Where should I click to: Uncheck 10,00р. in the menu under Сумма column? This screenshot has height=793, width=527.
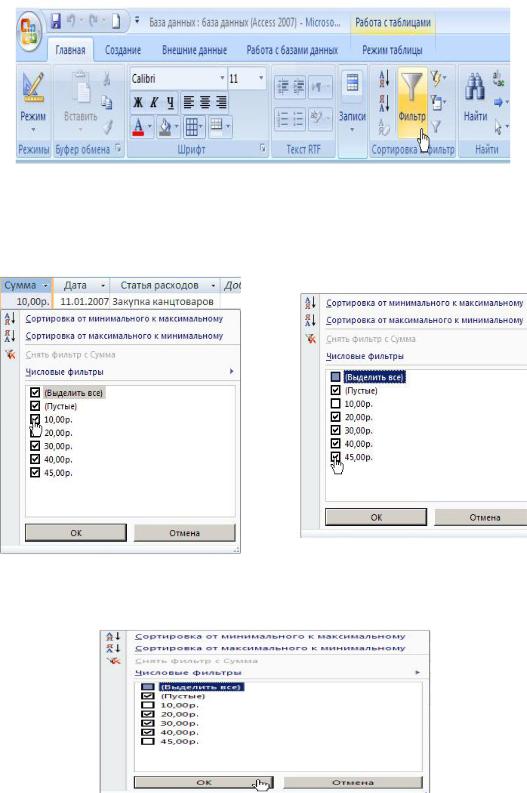coord(35,419)
